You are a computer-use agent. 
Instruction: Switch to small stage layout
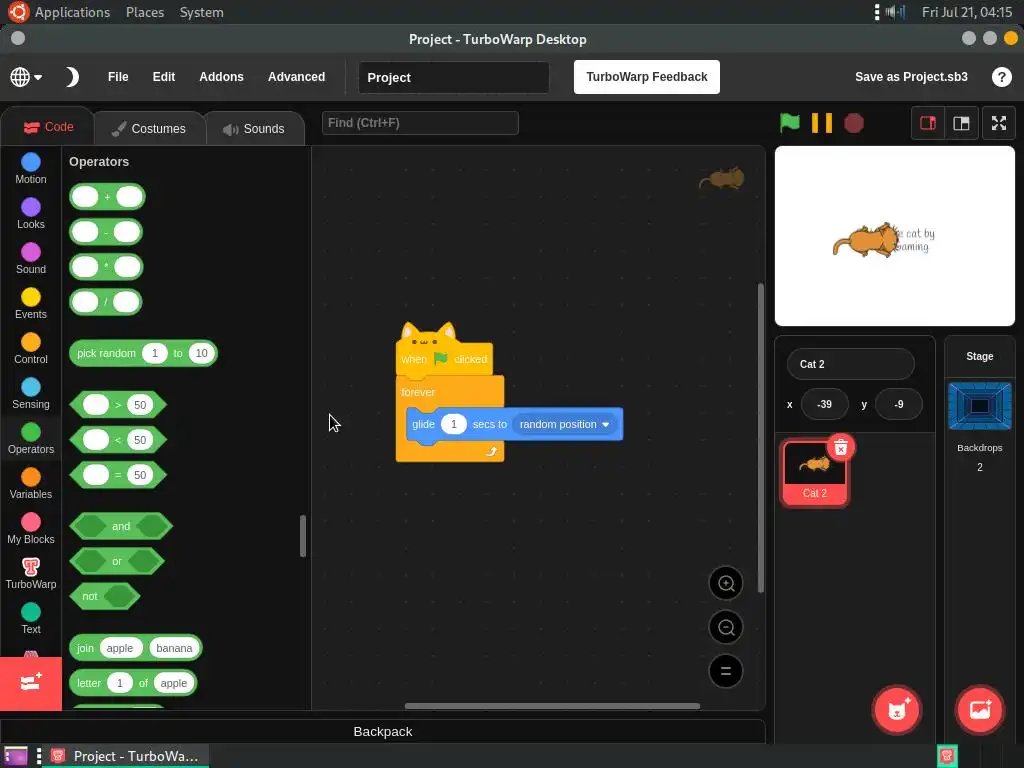pos(928,123)
